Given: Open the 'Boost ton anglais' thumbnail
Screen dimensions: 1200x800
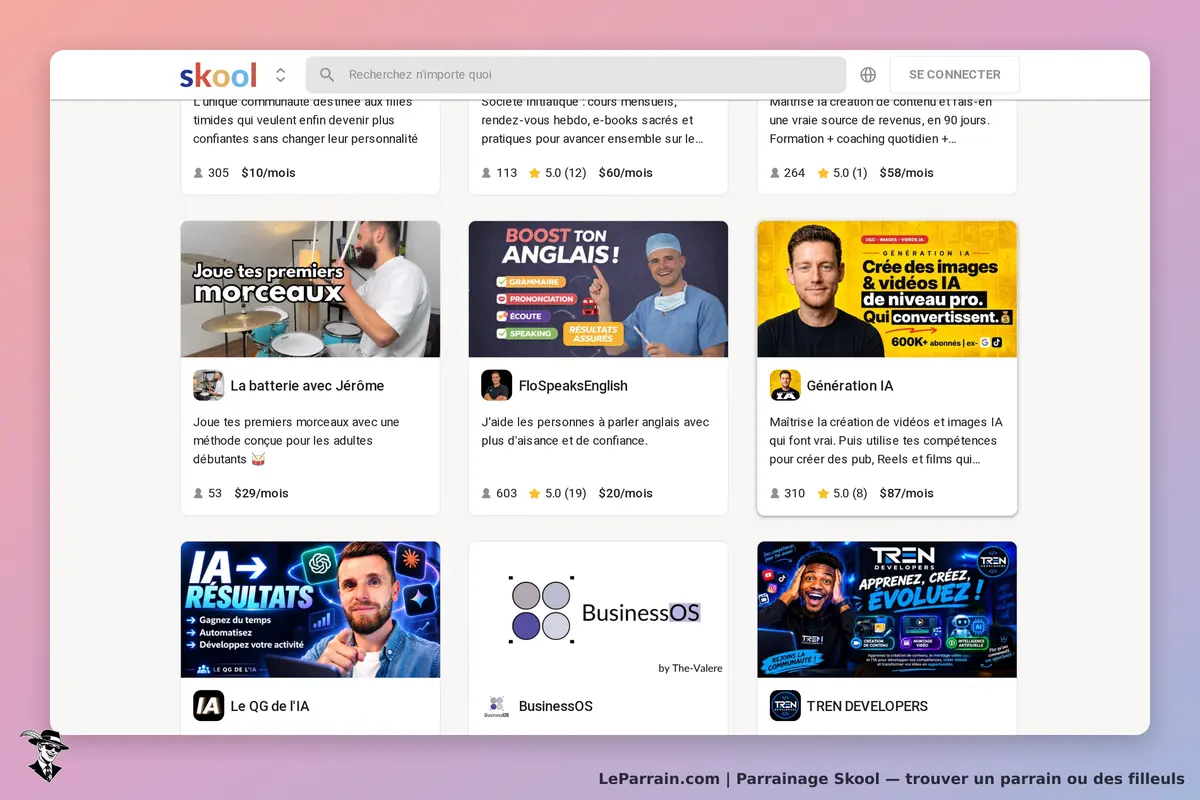Looking at the screenshot, I should click(598, 289).
